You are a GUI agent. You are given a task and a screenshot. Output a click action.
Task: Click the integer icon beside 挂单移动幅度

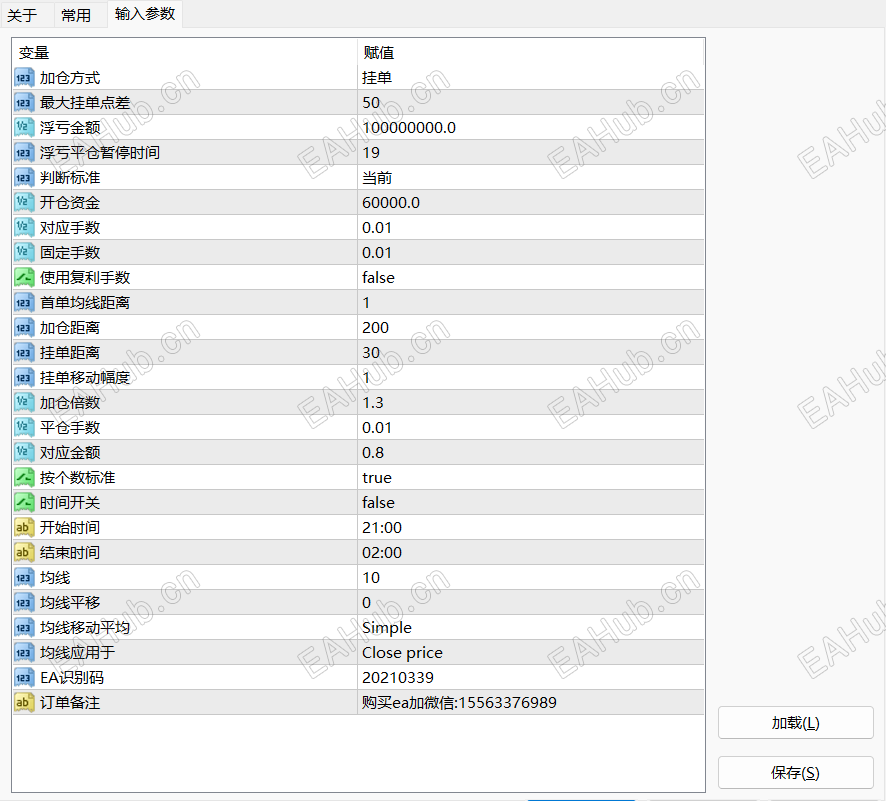click(x=24, y=377)
